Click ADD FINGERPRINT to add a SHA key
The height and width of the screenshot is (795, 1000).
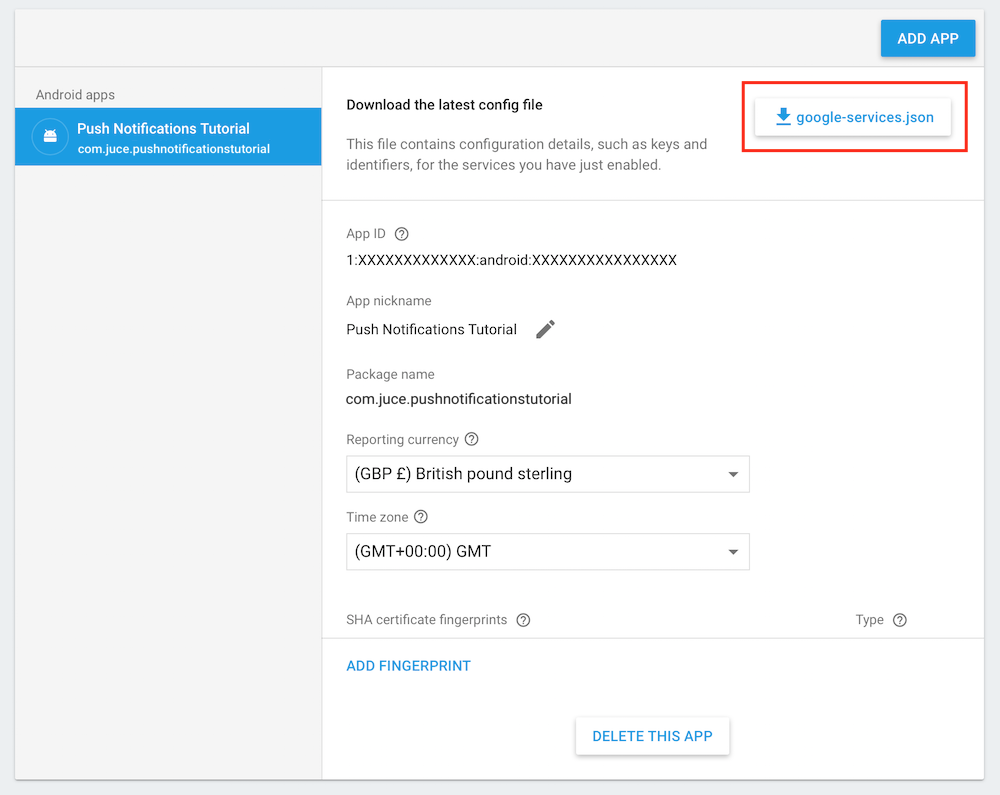(x=408, y=665)
